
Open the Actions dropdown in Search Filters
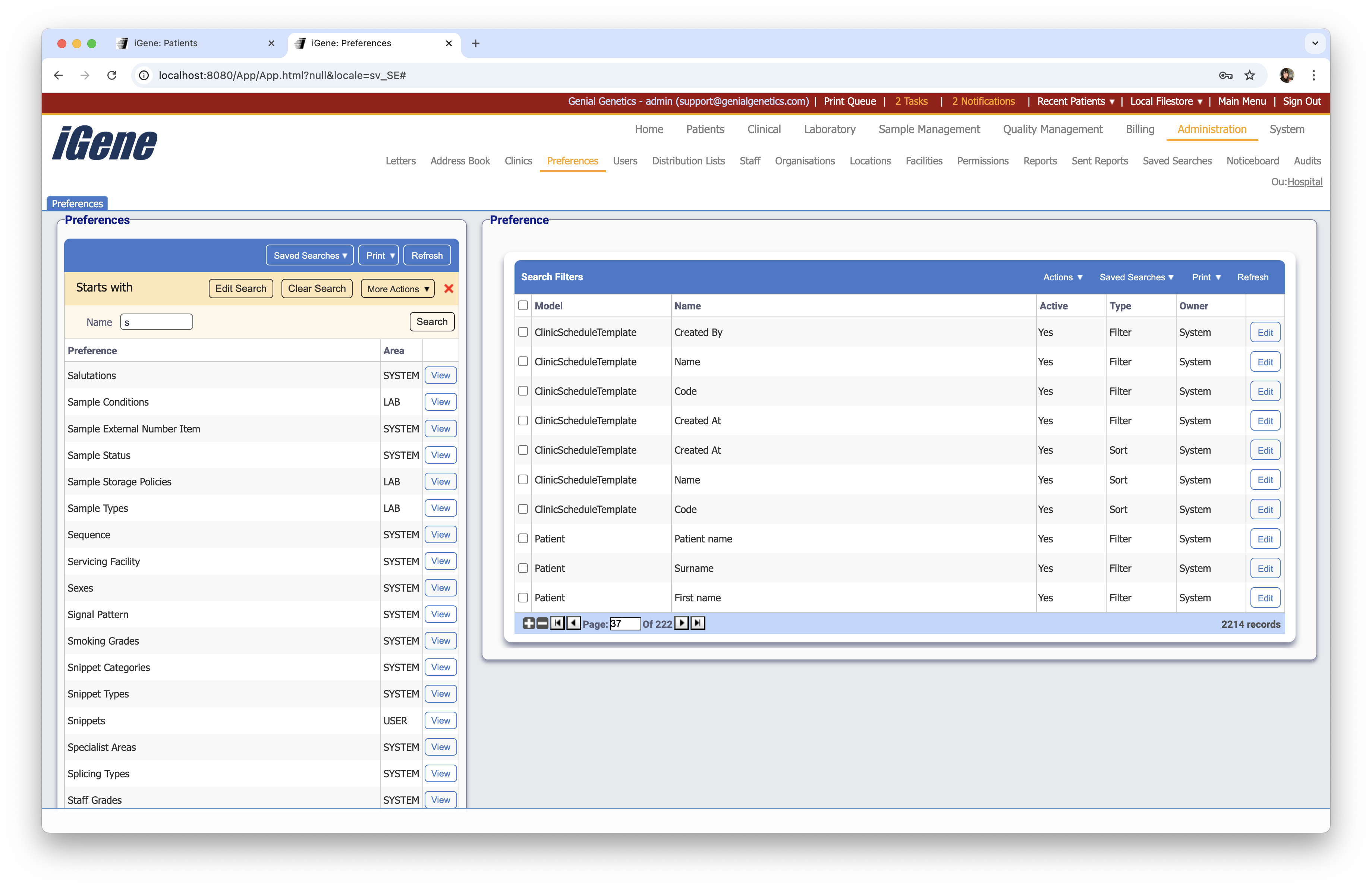pos(1063,277)
